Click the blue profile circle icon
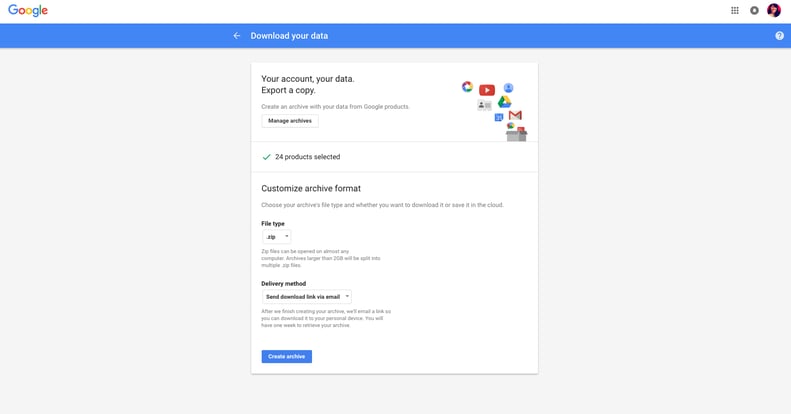 point(508,88)
